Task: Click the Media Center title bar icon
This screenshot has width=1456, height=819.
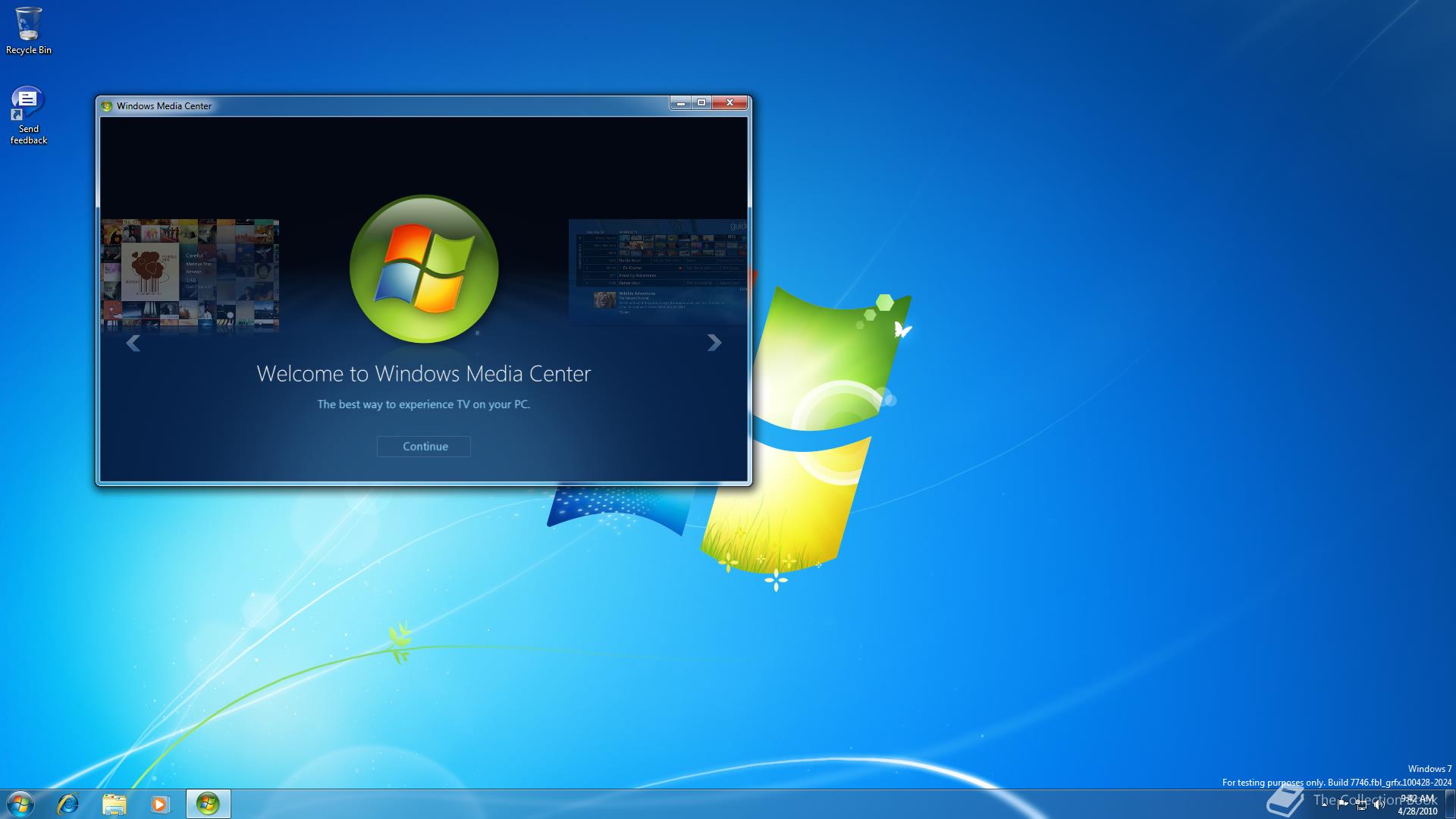Action: (107, 106)
